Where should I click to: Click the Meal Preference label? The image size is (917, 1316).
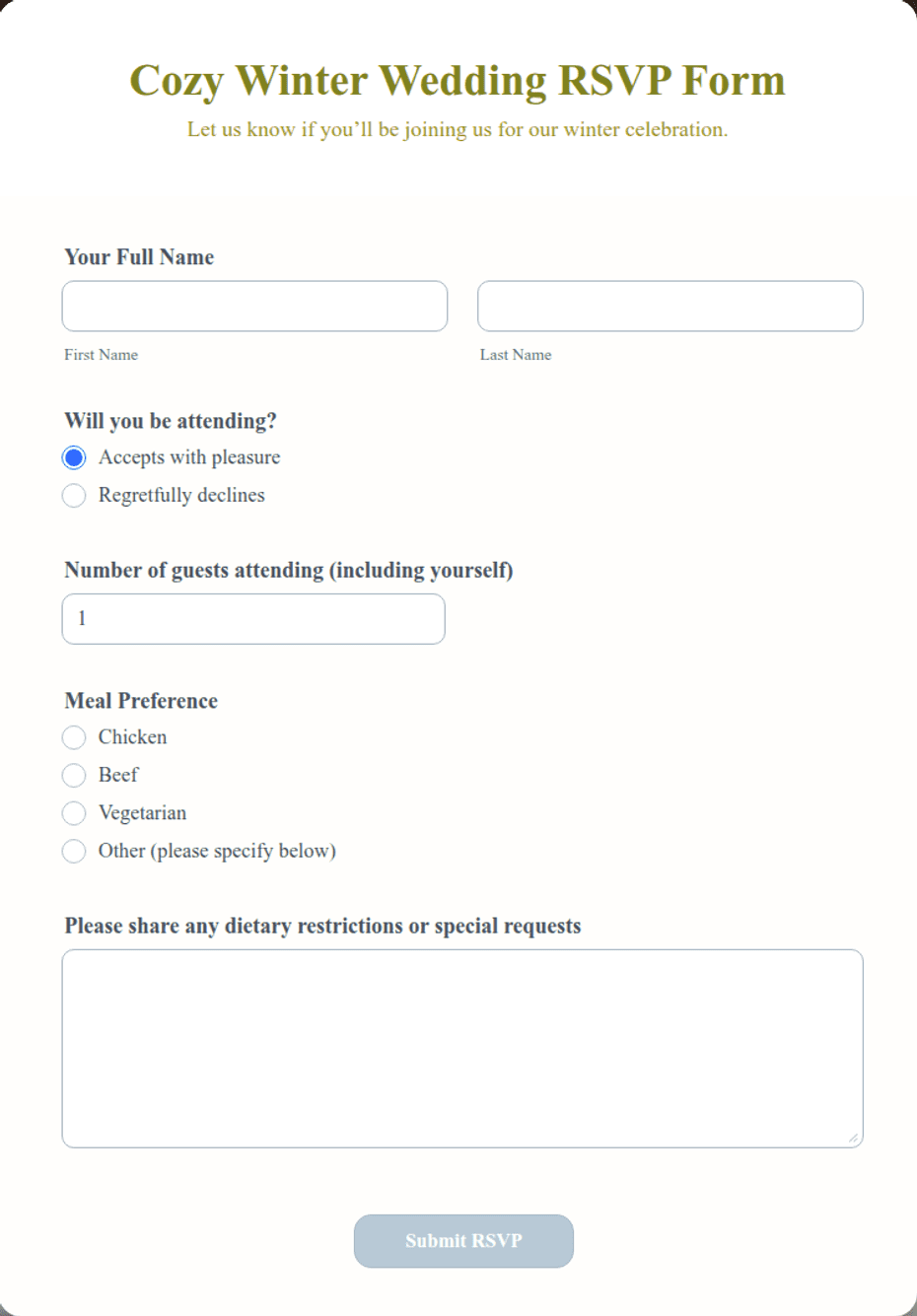click(x=141, y=701)
